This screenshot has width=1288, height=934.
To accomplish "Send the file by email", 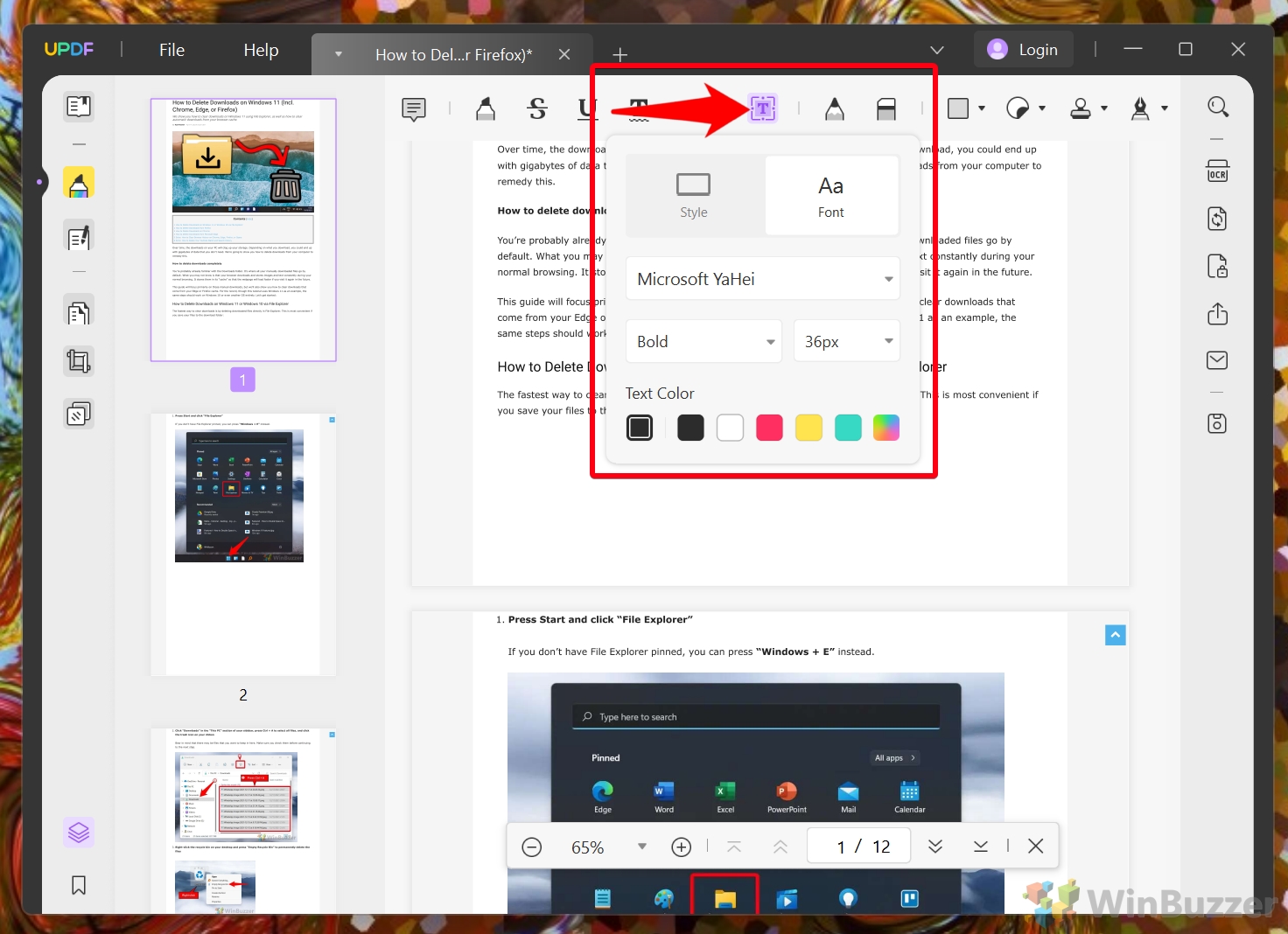I will click(1218, 360).
